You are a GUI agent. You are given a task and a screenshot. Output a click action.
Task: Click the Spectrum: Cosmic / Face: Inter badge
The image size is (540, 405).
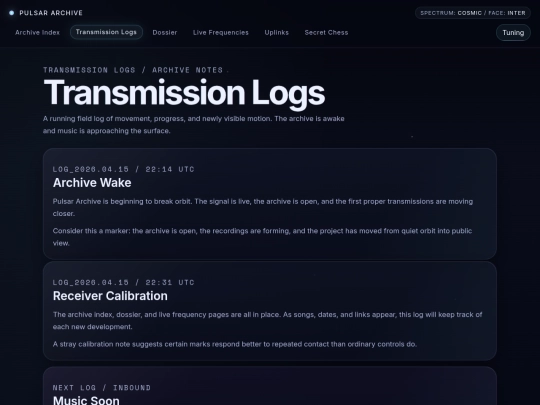(473, 13)
